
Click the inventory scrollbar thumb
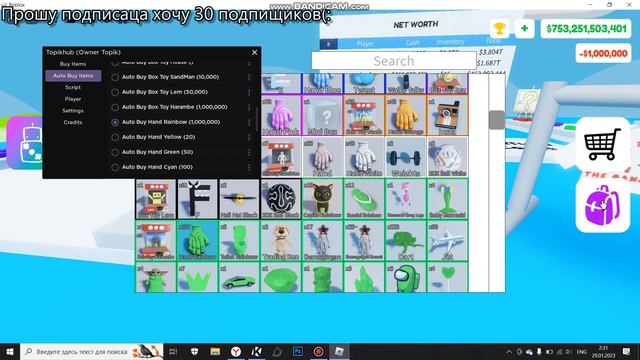point(497,120)
